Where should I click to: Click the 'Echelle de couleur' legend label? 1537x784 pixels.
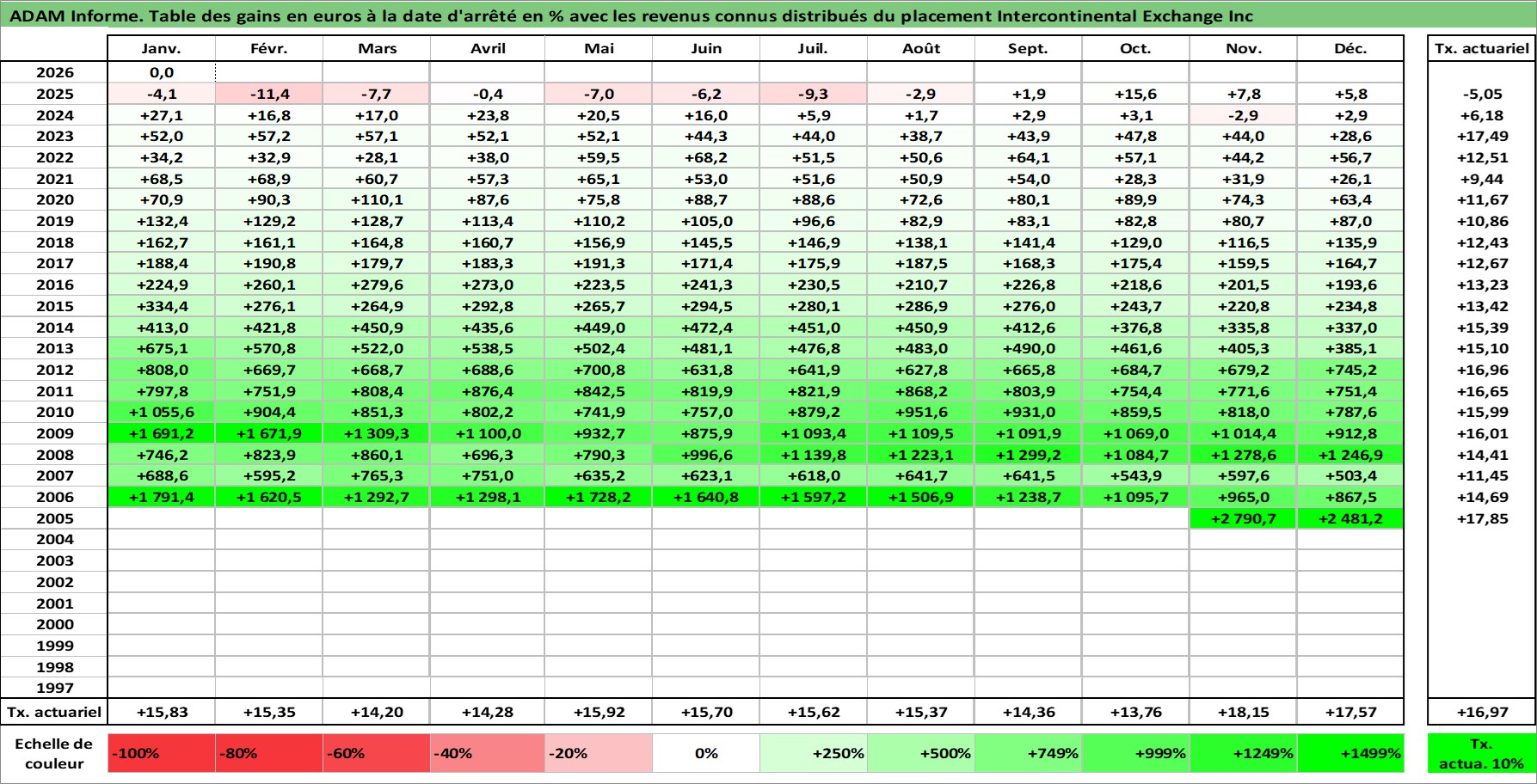(54, 753)
